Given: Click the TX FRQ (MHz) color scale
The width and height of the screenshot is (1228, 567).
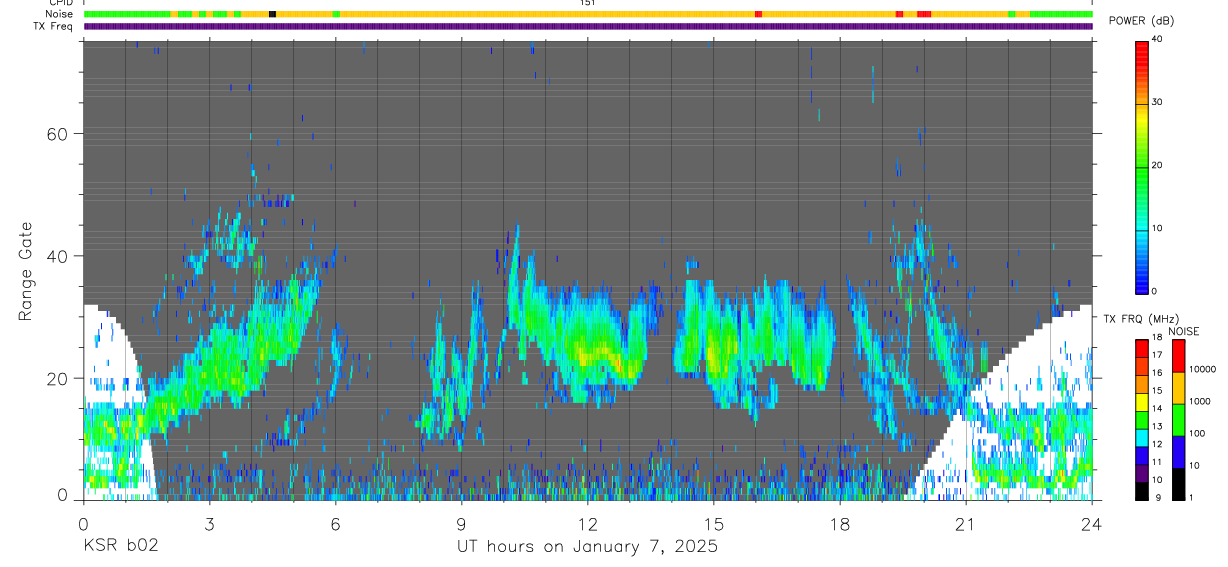Looking at the screenshot, I should click(x=1142, y=419).
